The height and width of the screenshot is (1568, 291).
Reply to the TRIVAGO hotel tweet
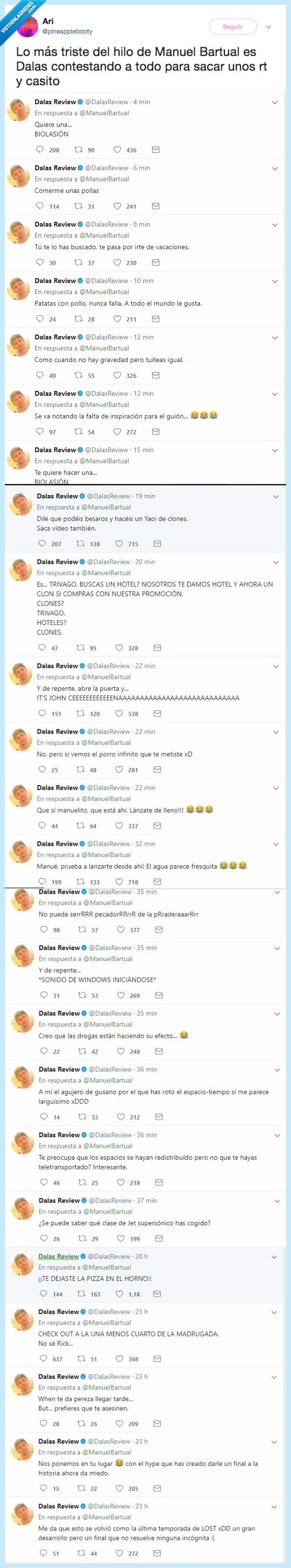(x=42, y=648)
